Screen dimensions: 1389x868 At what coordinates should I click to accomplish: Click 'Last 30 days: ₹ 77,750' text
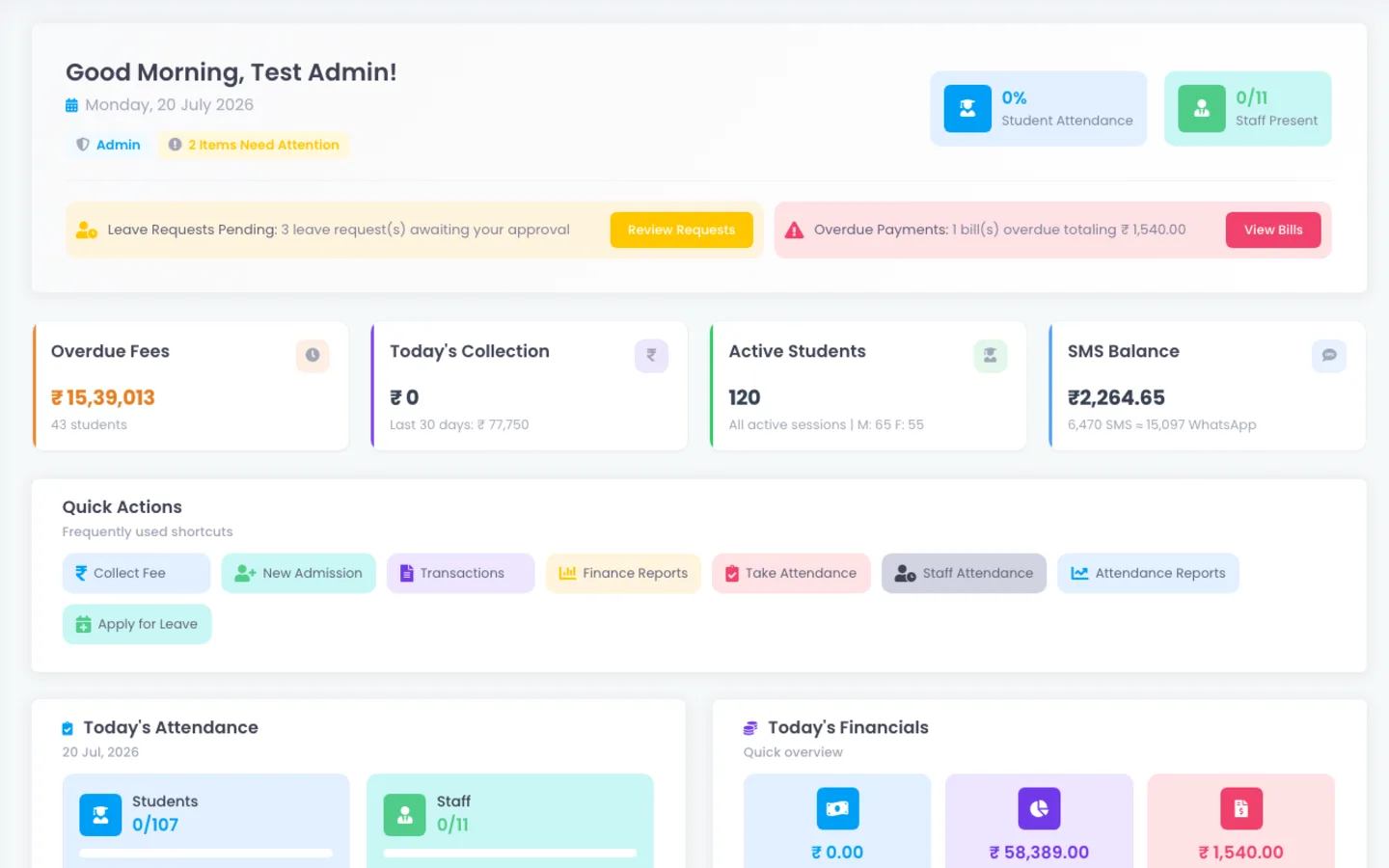[x=459, y=424]
